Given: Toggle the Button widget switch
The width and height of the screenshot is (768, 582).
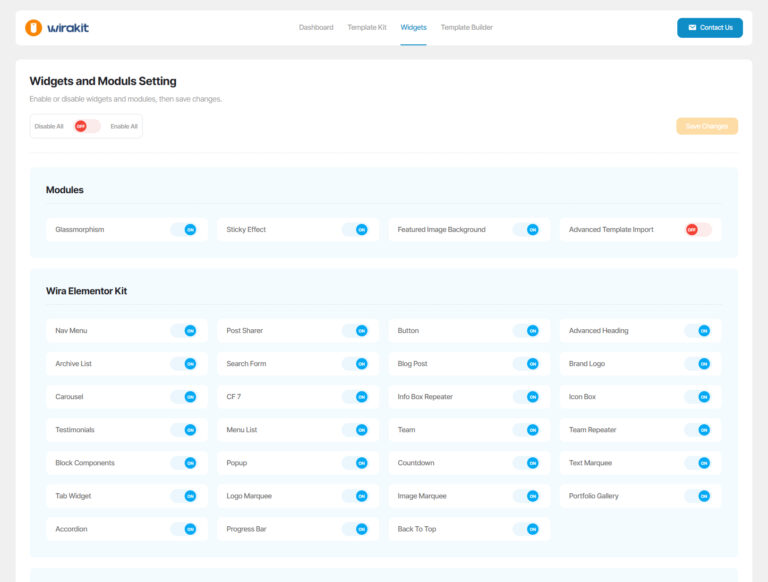Looking at the screenshot, I should click(526, 331).
